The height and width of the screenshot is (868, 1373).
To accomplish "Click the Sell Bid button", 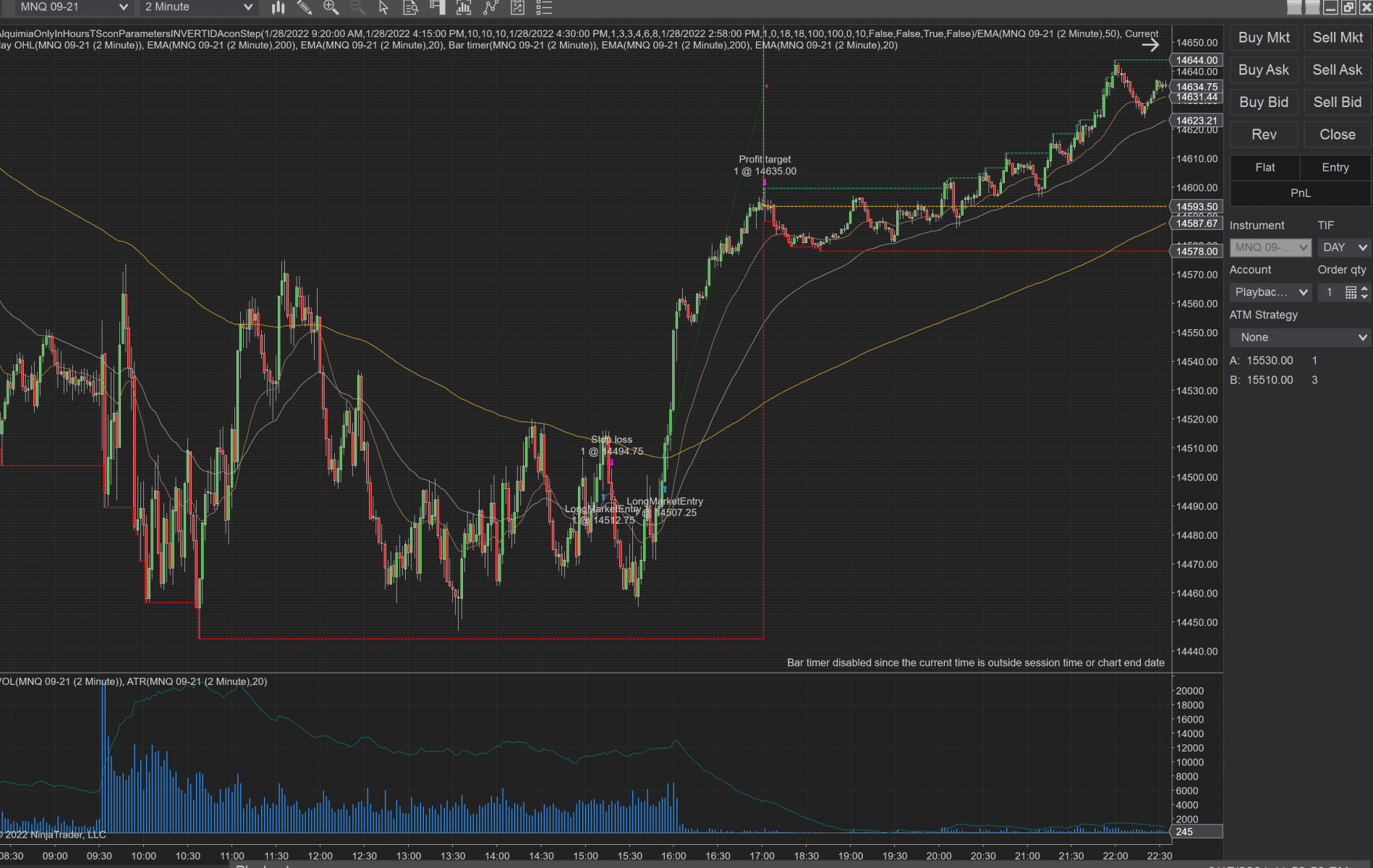I will coord(1338,102).
